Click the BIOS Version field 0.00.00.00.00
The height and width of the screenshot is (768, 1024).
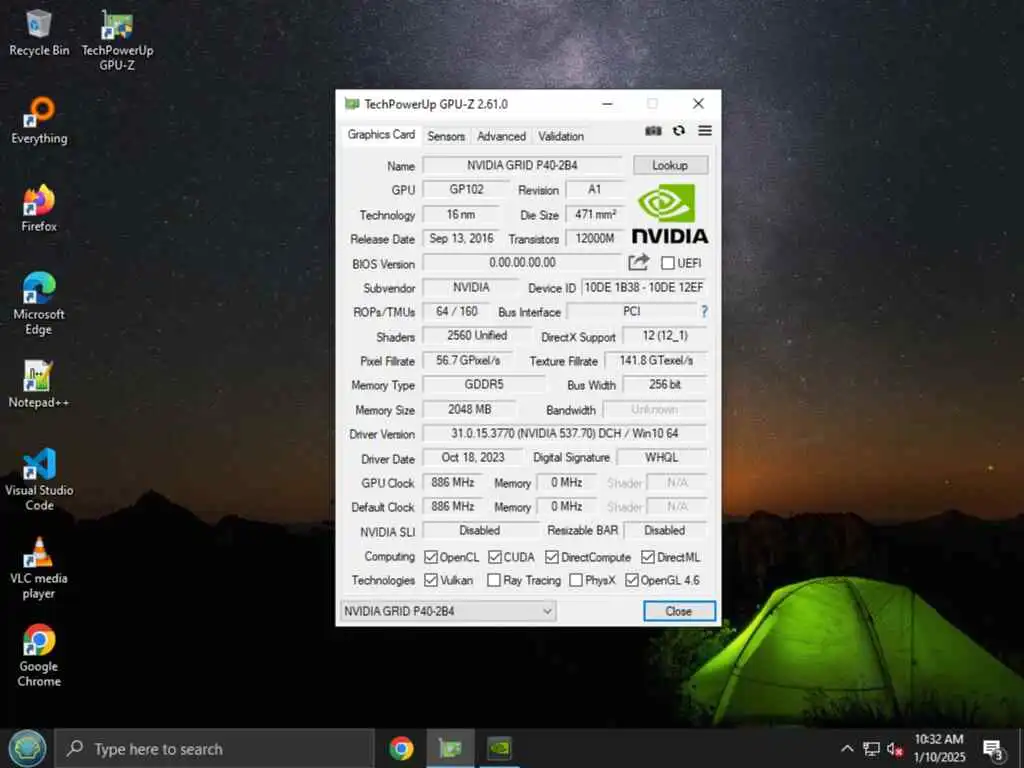tap(522, 263)
